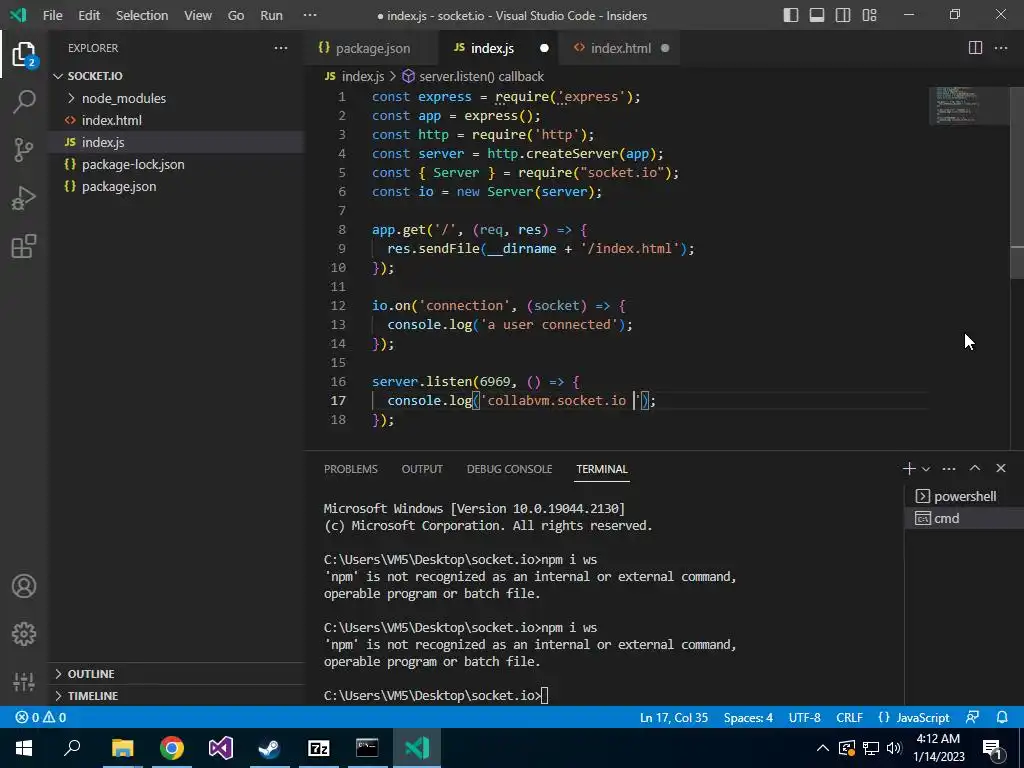The height and width of the screenshot is (768, 1024).
Task: Open the View menu
Action: coord(198,15)
